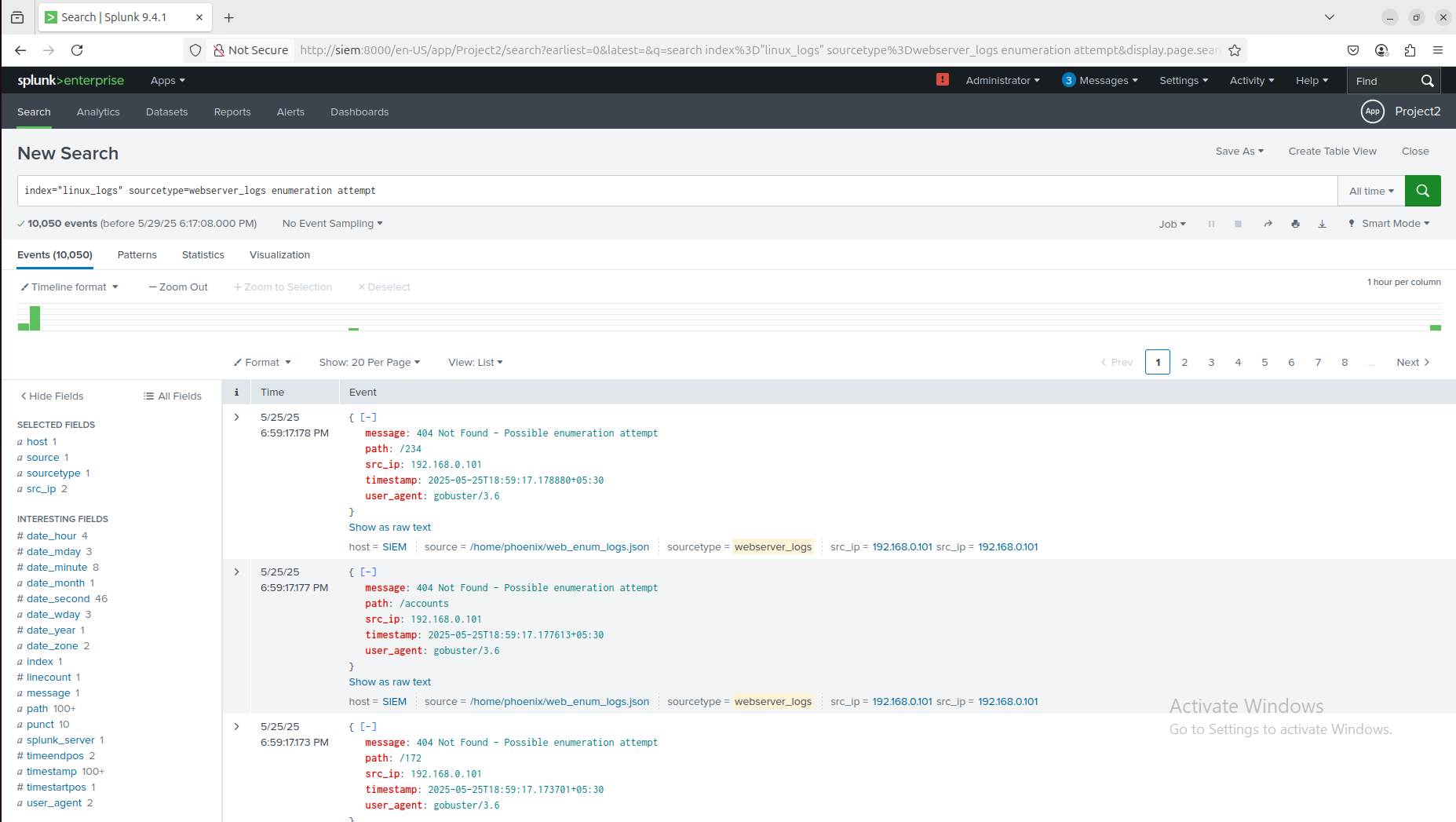Click the Find magnifier icon
The height and width of the screenshot is (822, 1456).
1427,81
